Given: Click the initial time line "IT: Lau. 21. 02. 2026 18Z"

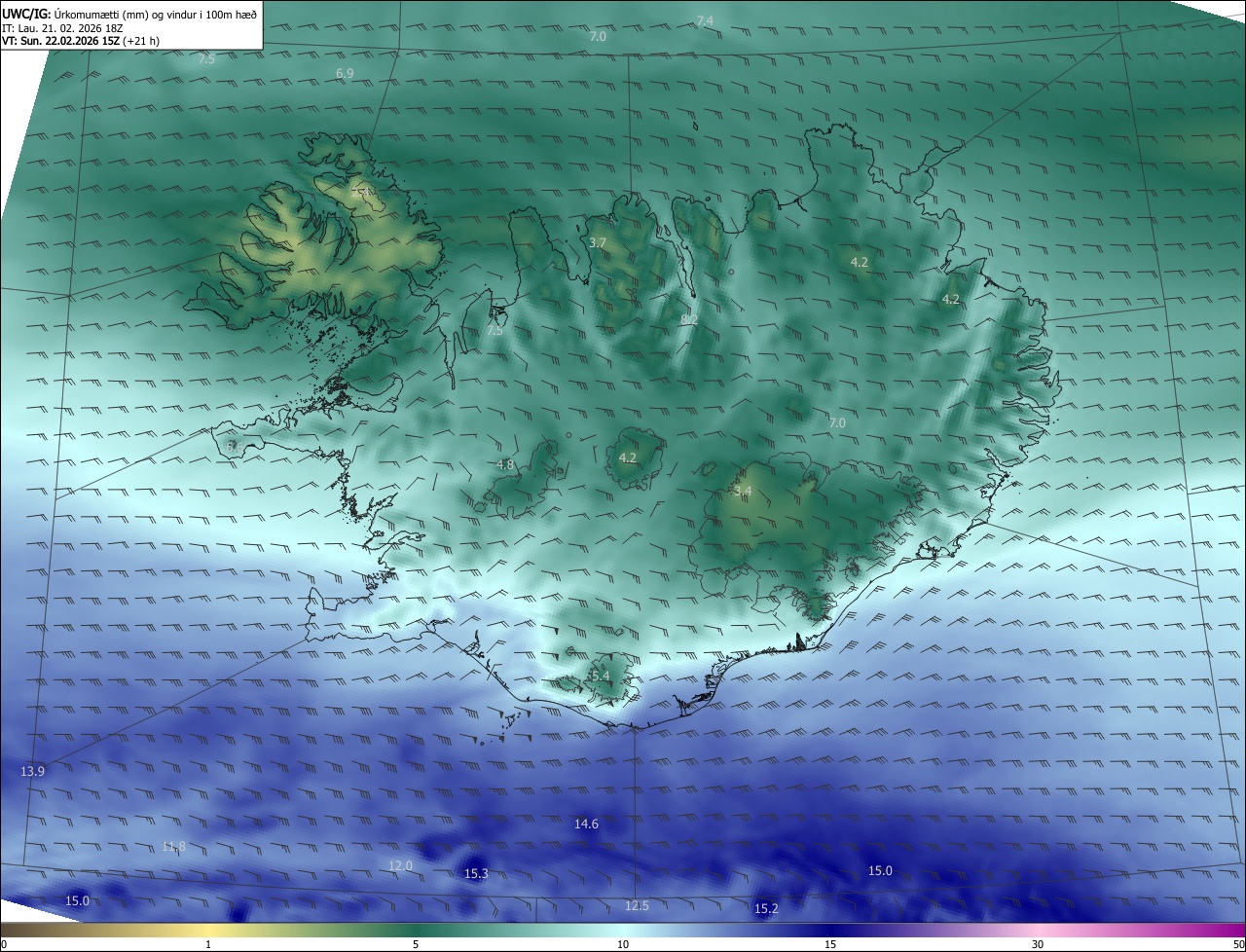Looking at the screenshot, I should [x=64, y=28].
